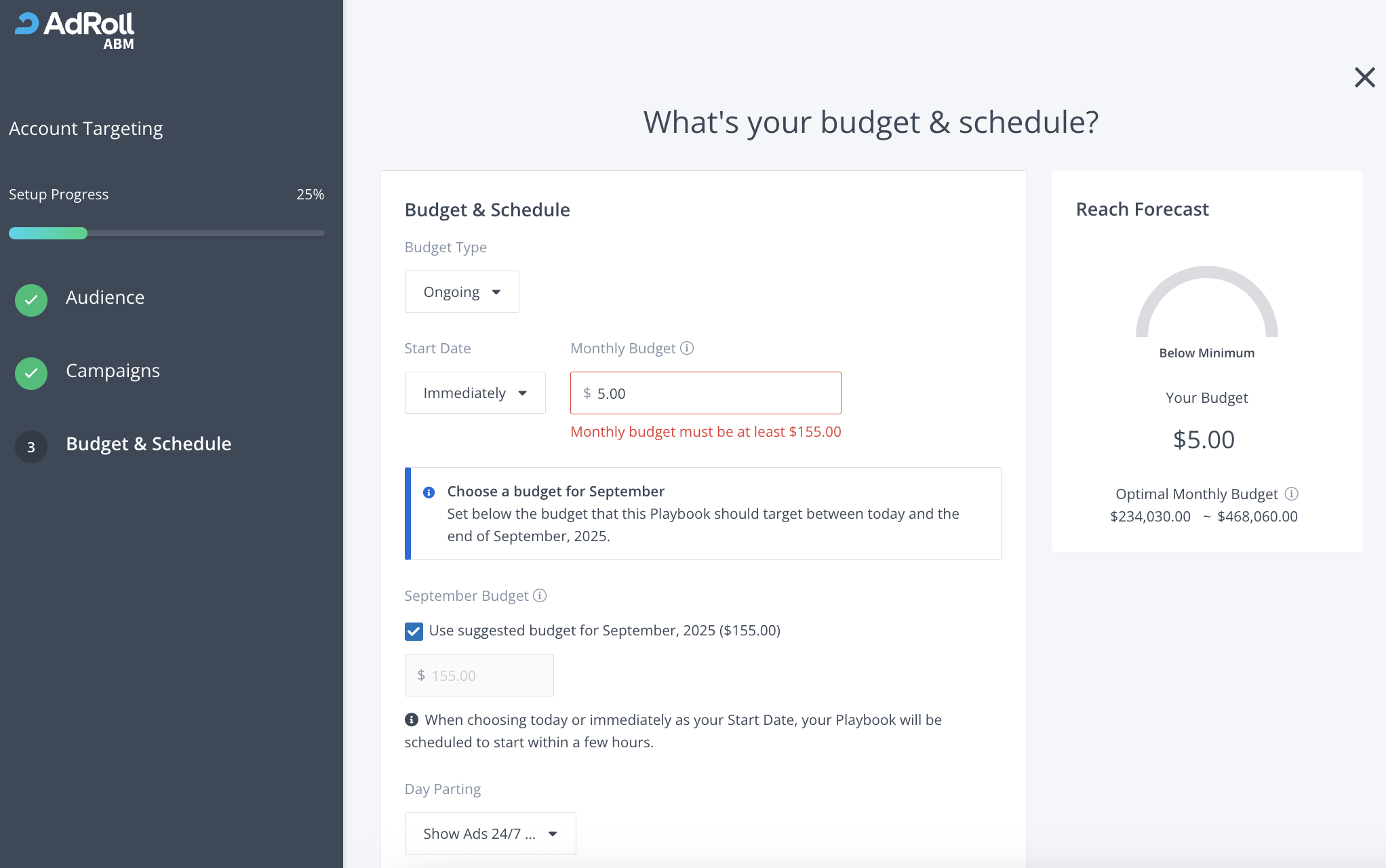Viewport: 1386px width, 868px height.
Task: Go to the Campaigns step
Action: click(113, 371)
